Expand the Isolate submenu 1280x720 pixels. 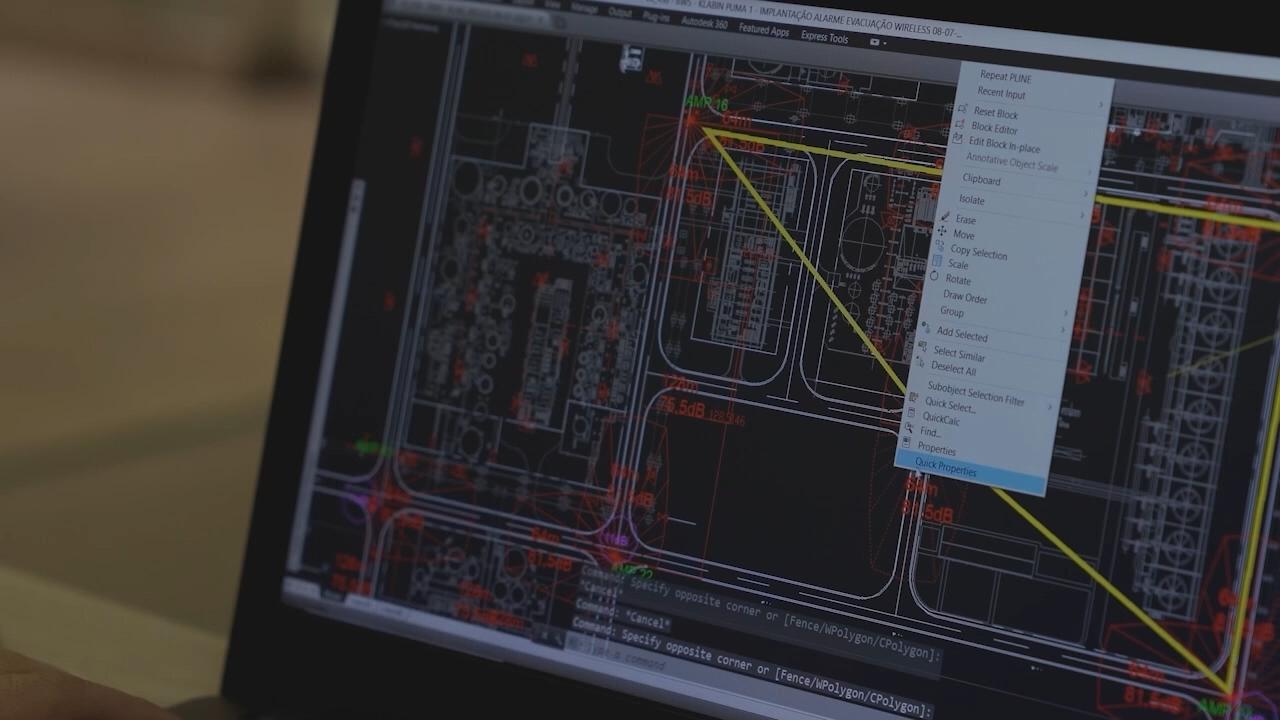tap(971, 200)
